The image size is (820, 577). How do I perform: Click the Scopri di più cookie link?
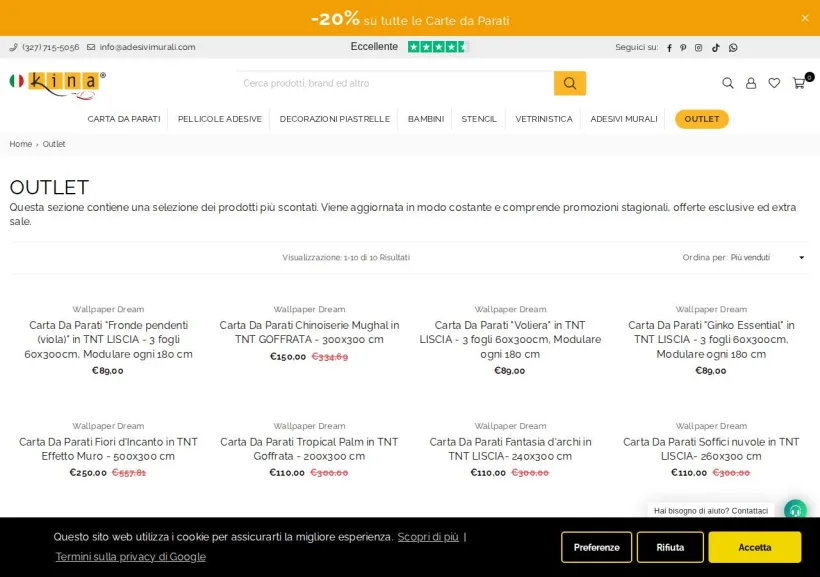click(428, 537)
